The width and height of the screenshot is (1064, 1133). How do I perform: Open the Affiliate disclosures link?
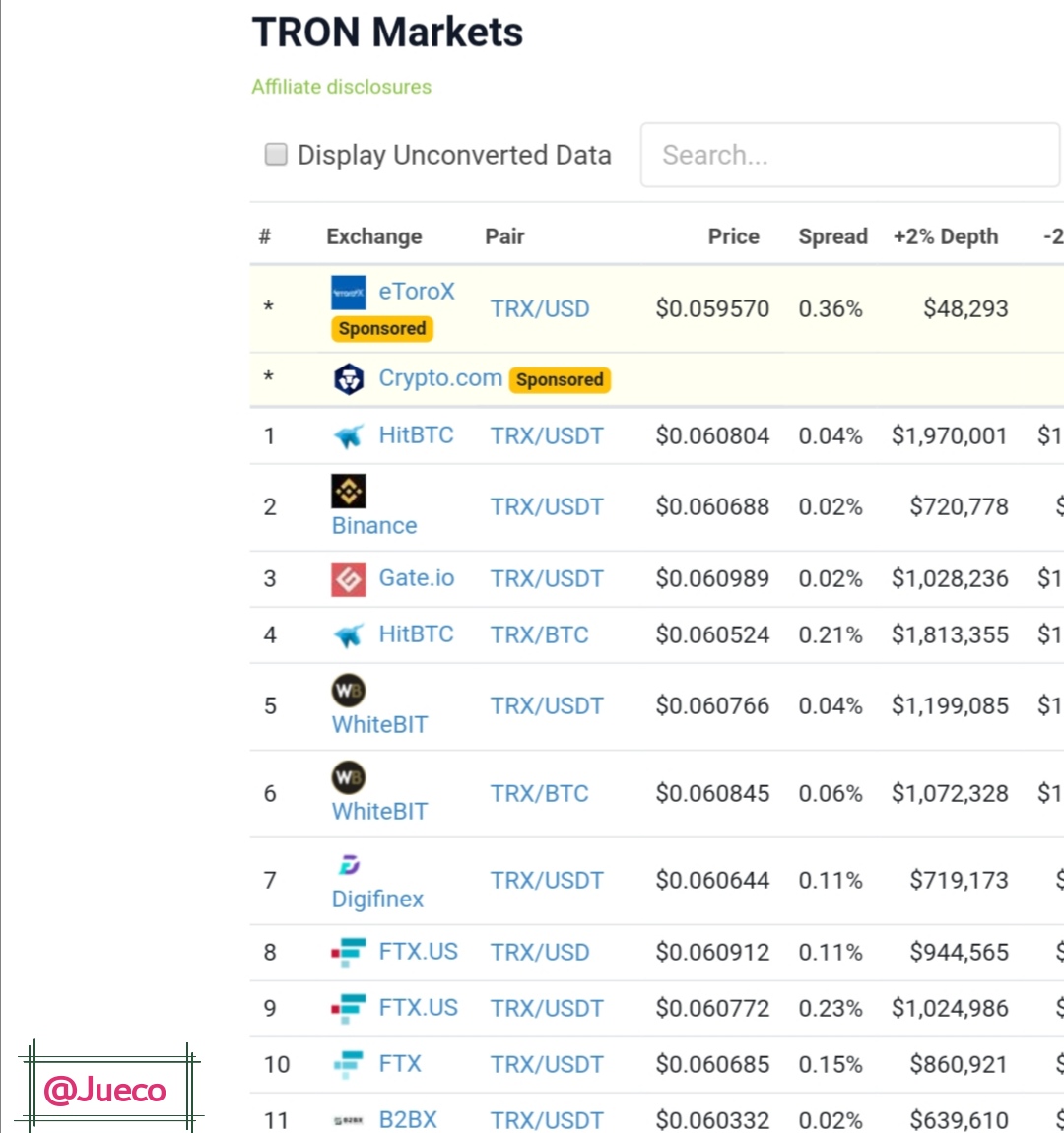tap(341, 87)
